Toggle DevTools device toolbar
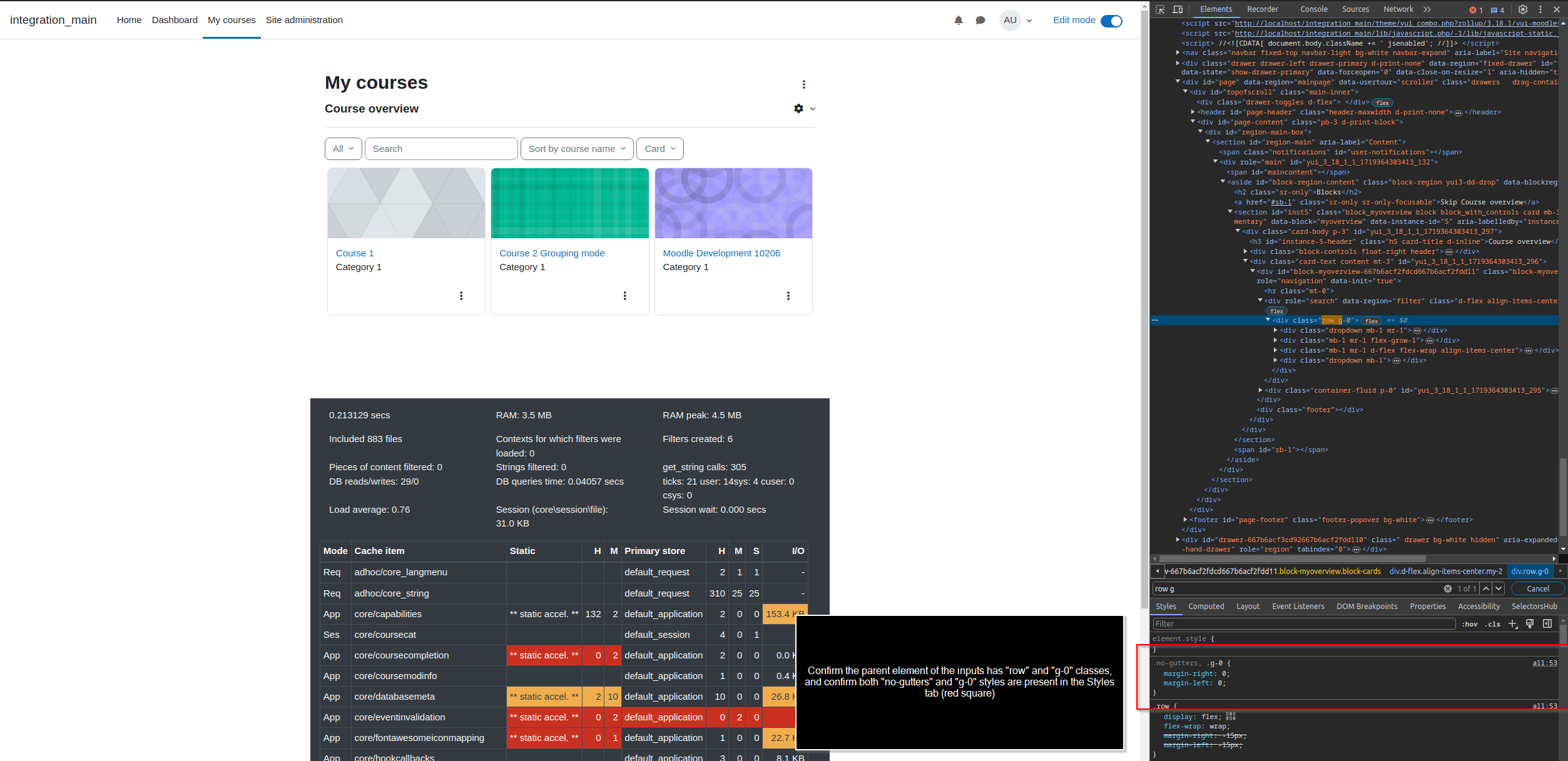Viewport: 1568px width, 761px height. (1178, 9)
